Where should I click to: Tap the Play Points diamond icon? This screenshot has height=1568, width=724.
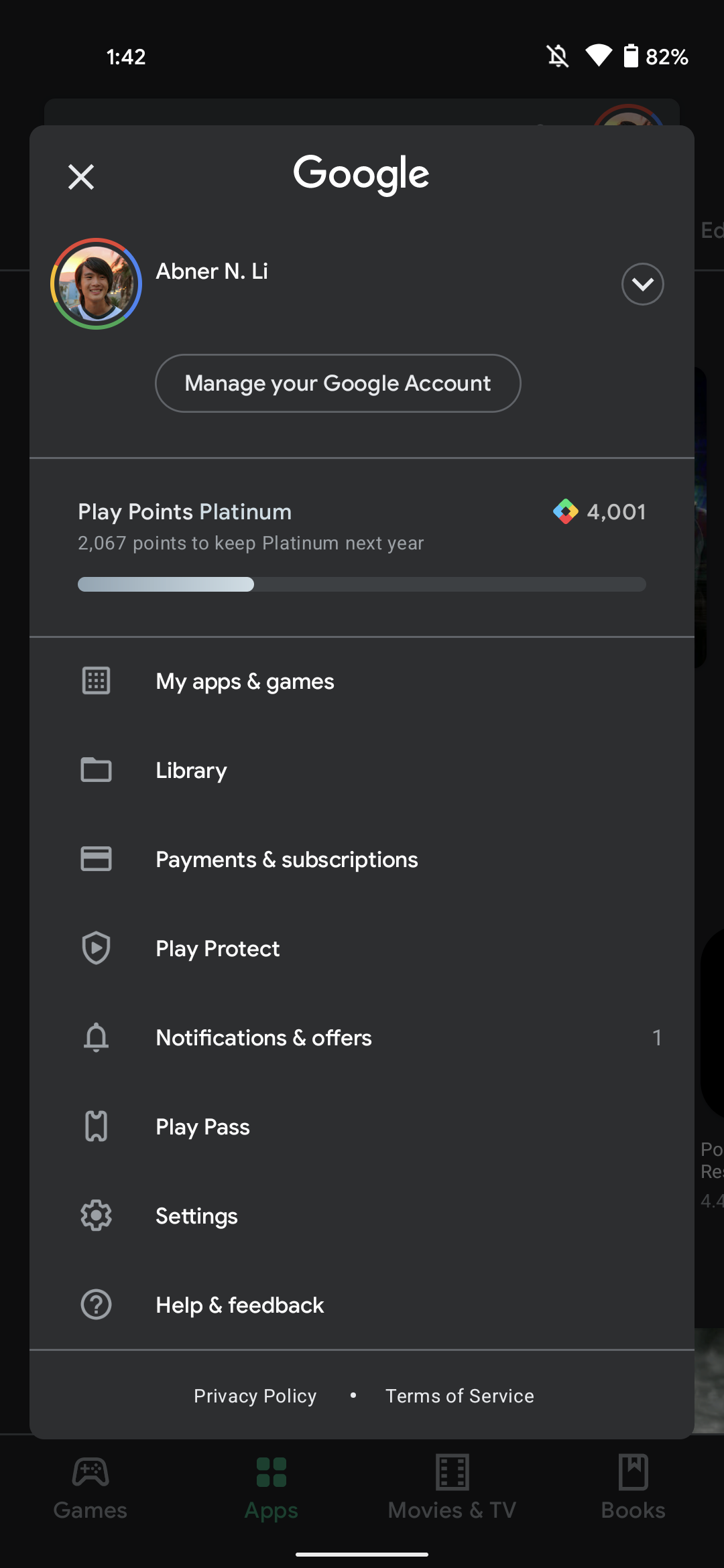tap(566, 512)
